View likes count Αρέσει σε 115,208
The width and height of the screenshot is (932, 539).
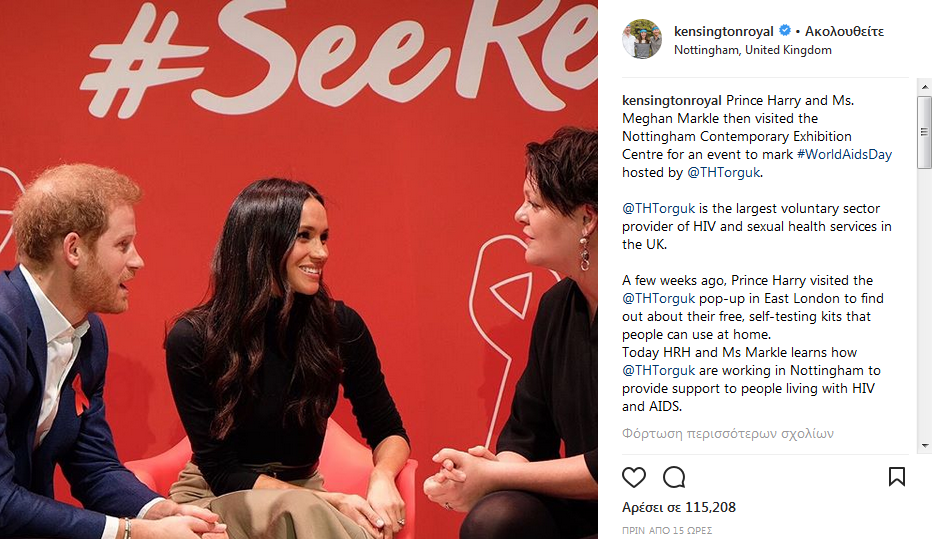point(679,507)
